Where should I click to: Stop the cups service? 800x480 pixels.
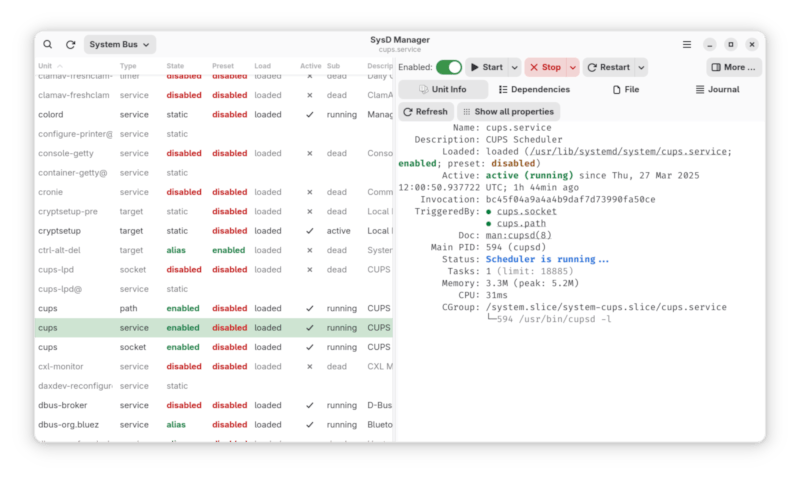(x=544, y=67)
